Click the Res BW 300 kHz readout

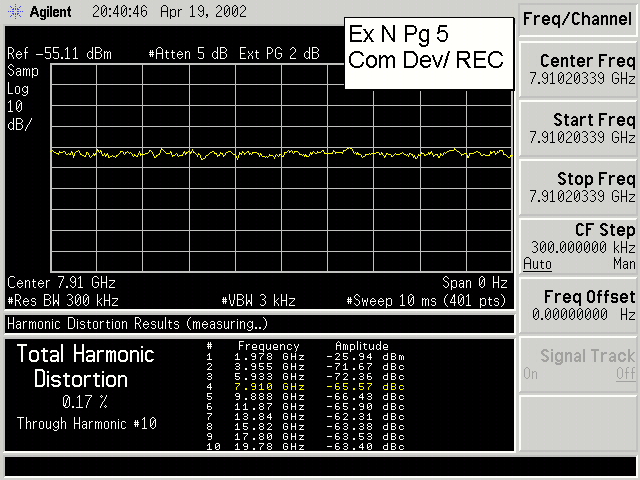pyautogui.click(x=63, y=299)
